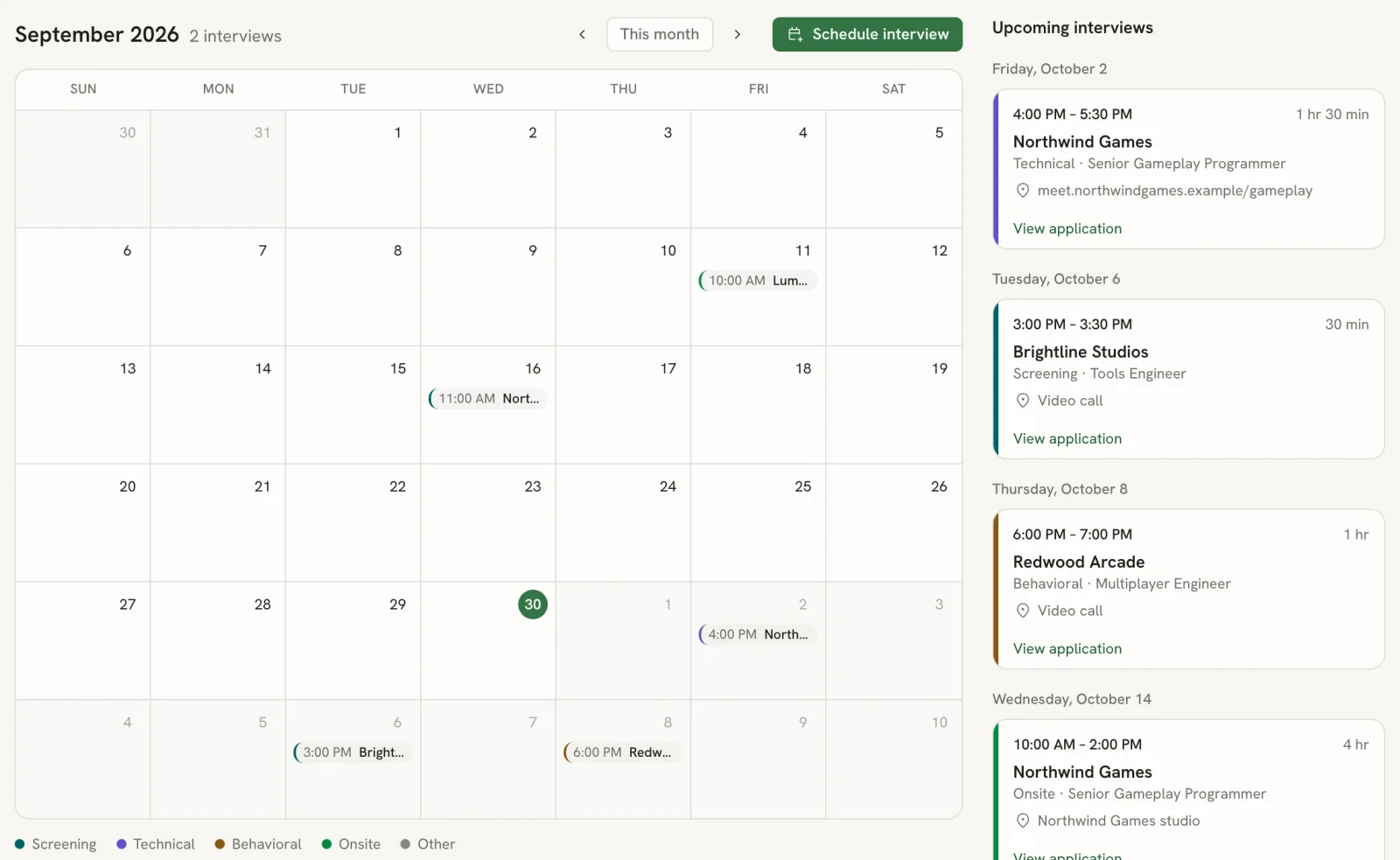Click the Upcoming interviews heading

pos(1073,28)
